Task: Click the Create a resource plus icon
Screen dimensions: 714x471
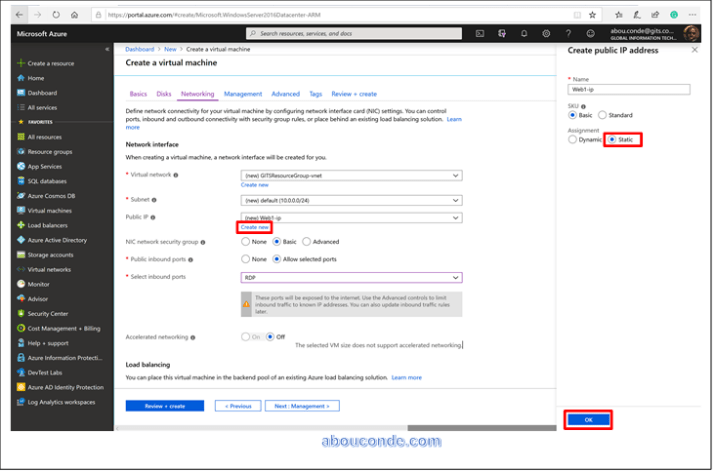Action: tap(20, 63)
